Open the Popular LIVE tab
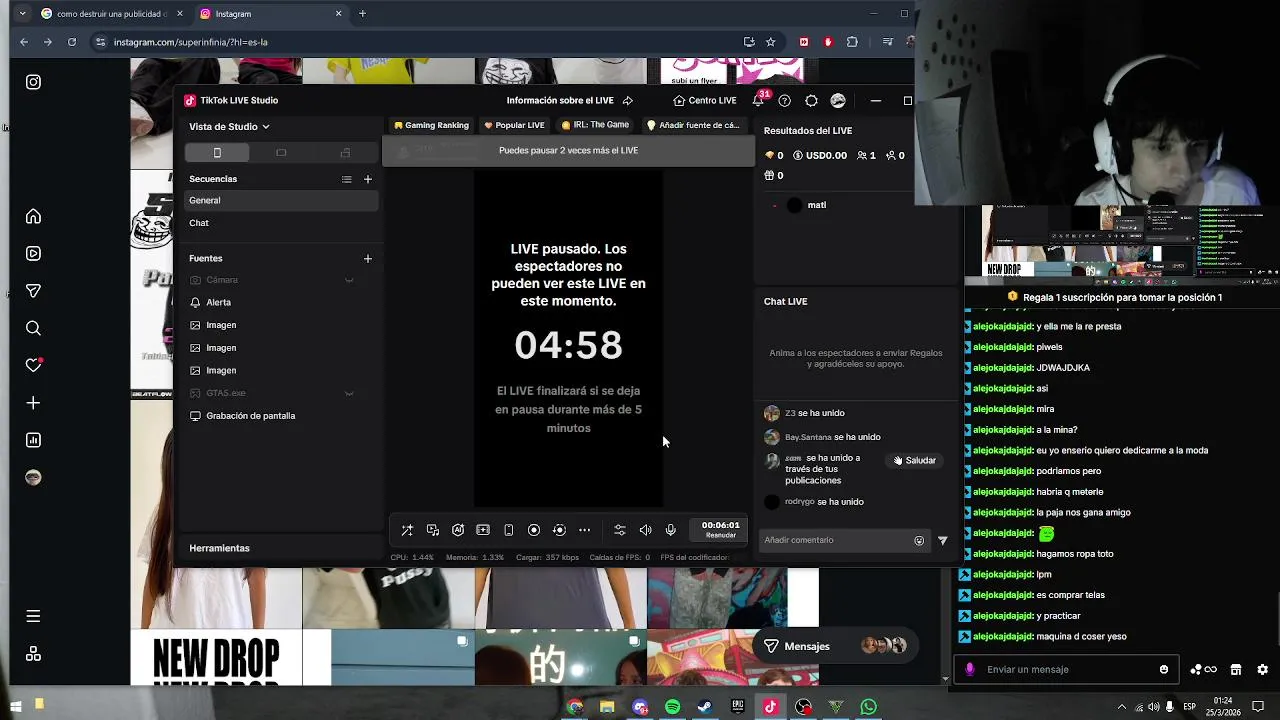 [x=514, y=125]
